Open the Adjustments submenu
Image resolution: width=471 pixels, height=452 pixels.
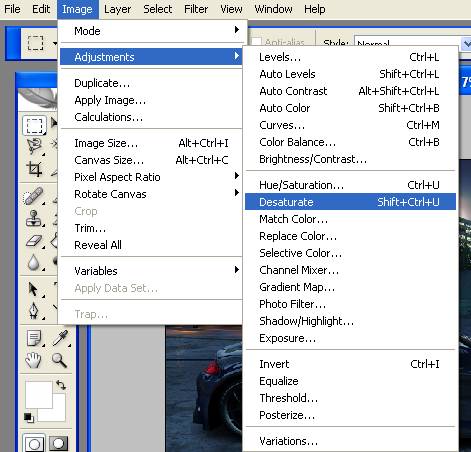(x=151, y=57)
